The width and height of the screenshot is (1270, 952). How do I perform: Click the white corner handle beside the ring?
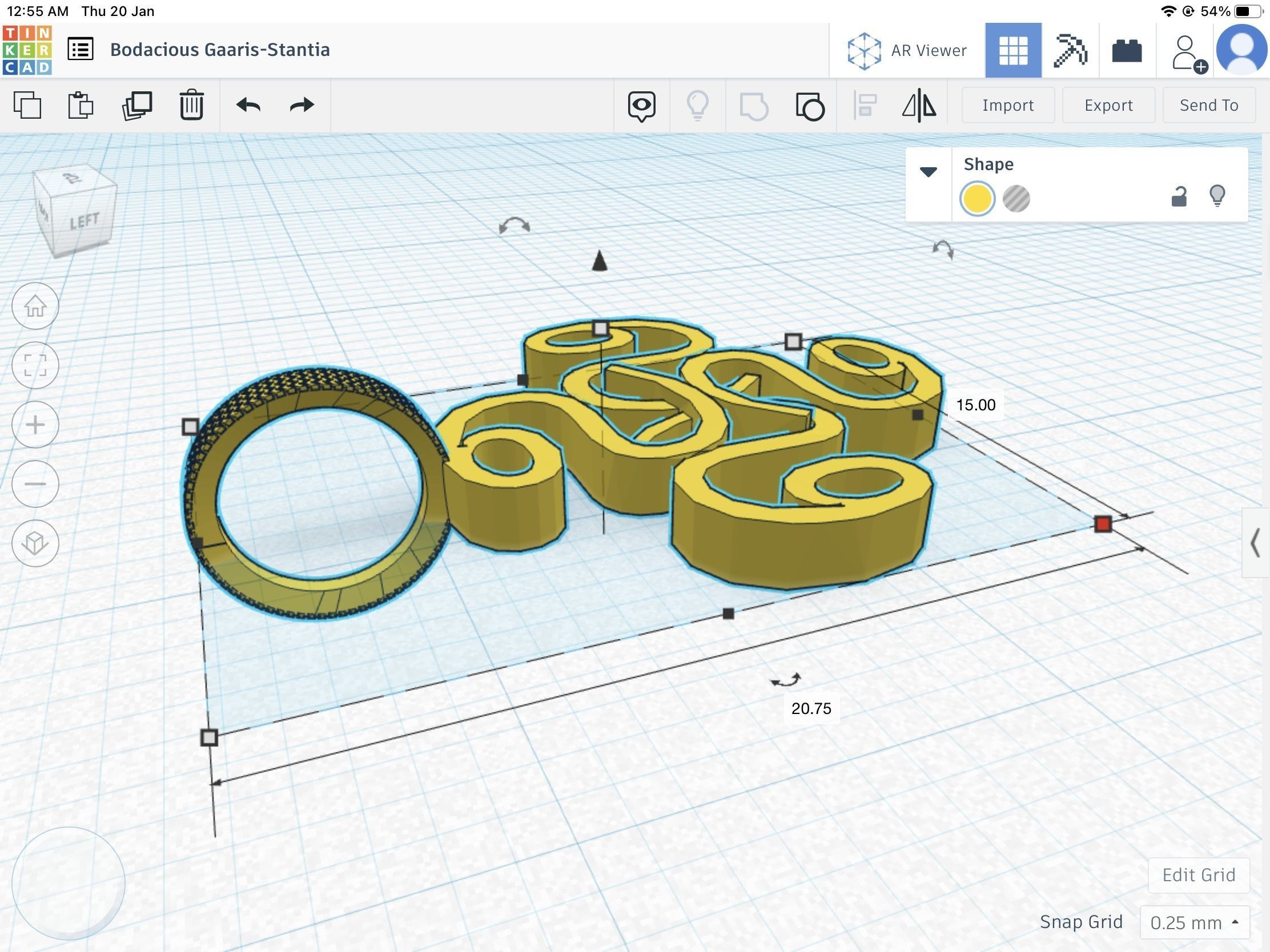190,426
